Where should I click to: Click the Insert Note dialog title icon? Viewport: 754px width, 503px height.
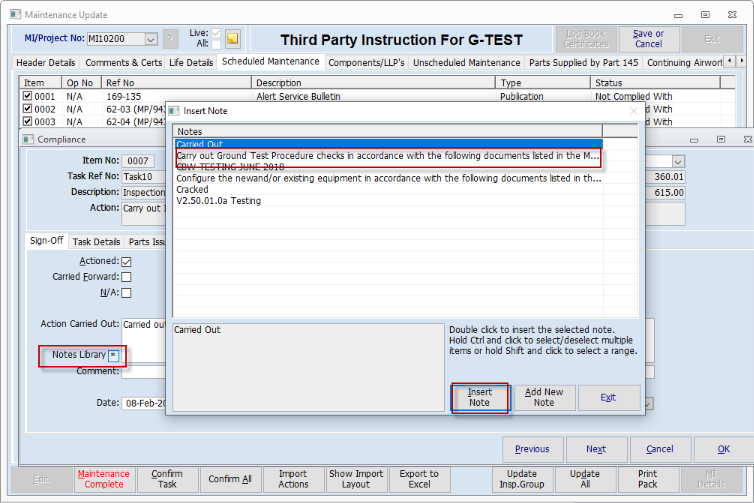173,110
